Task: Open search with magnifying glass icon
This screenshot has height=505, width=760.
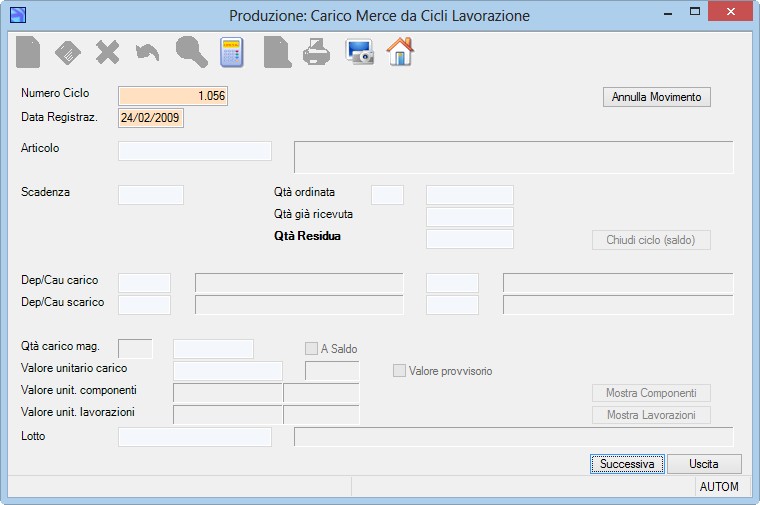Action: click(191, 52)
